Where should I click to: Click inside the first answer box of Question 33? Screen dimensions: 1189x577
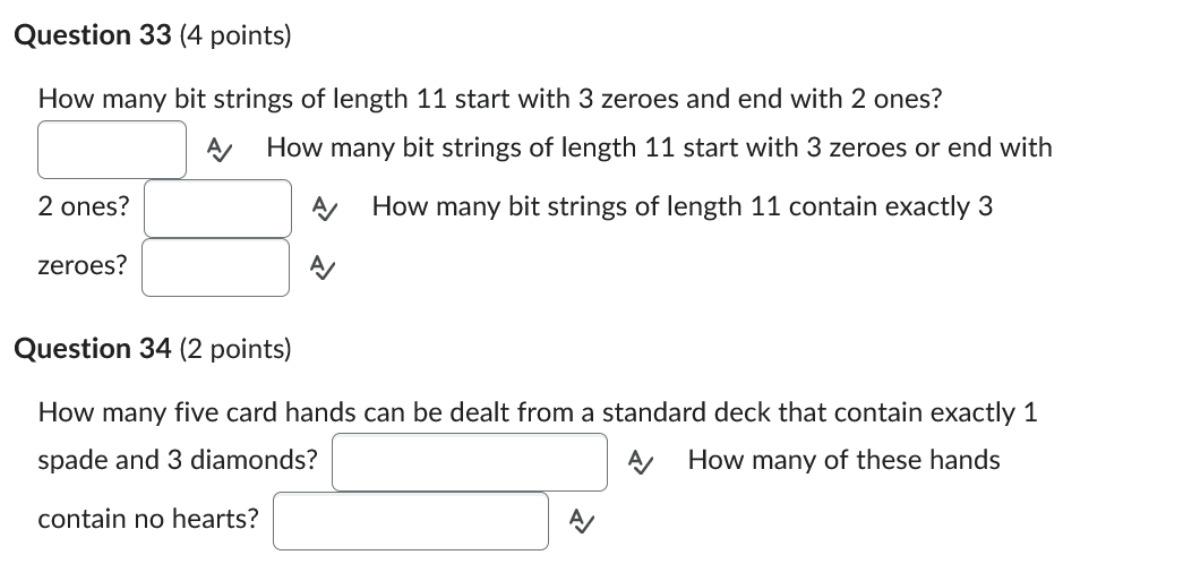click(x=111, y=146)
